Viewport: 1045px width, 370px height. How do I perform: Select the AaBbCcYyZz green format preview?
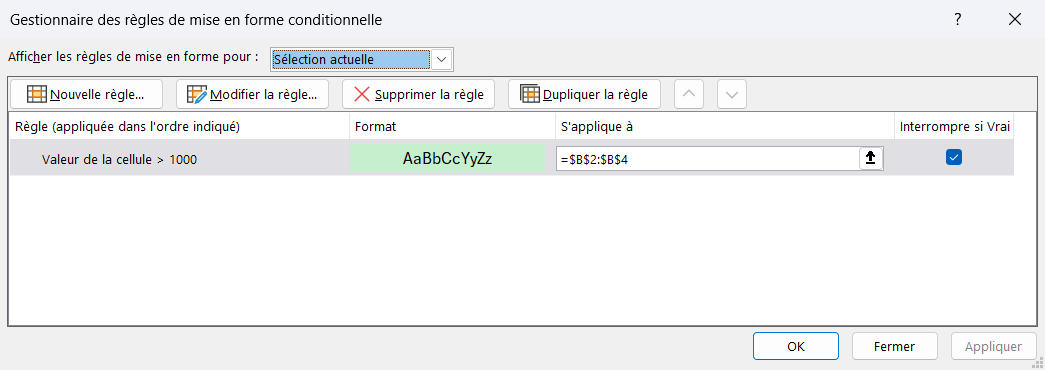click(448, 158)
